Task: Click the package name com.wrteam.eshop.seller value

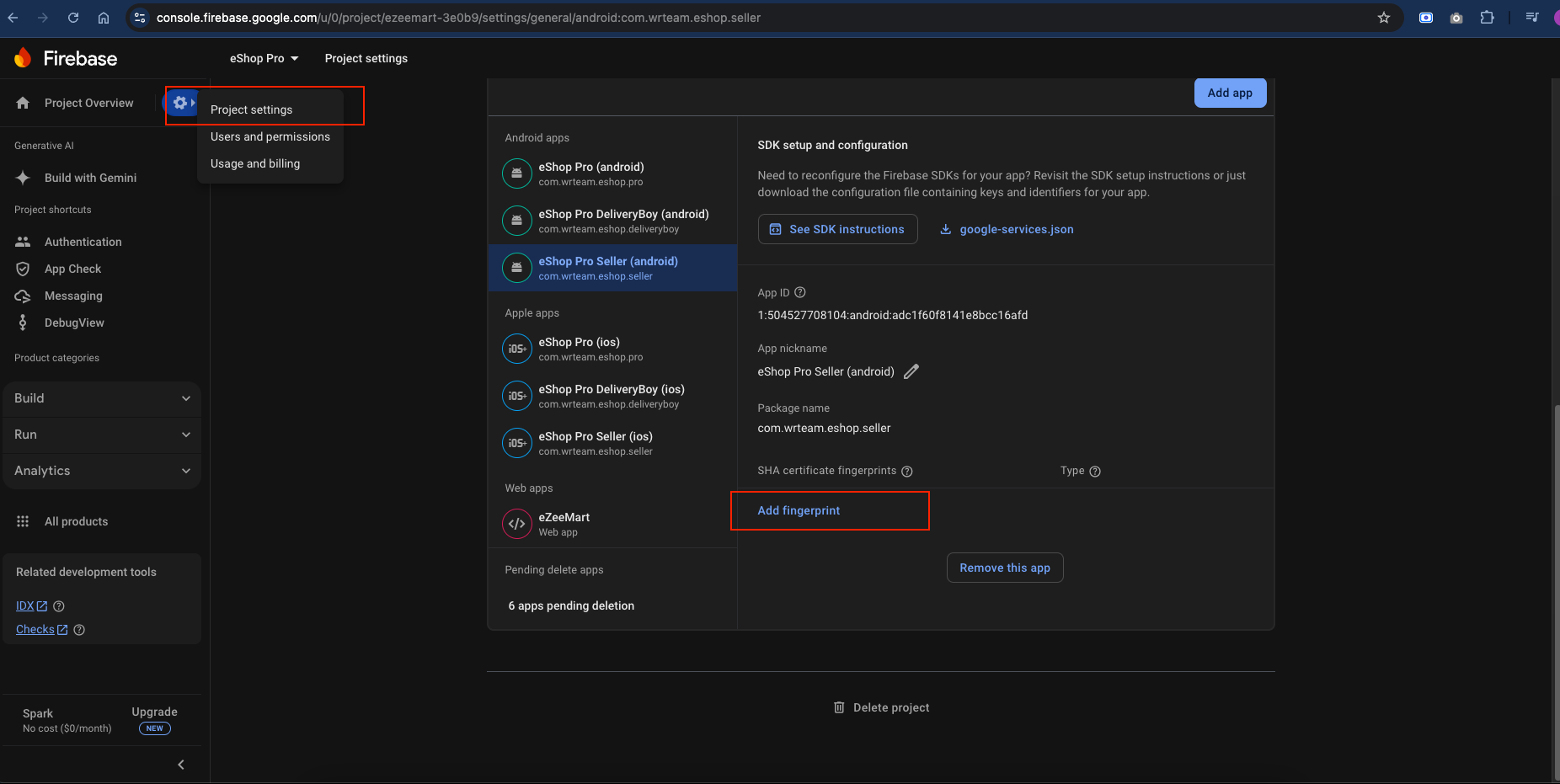Action: (824, 428)
